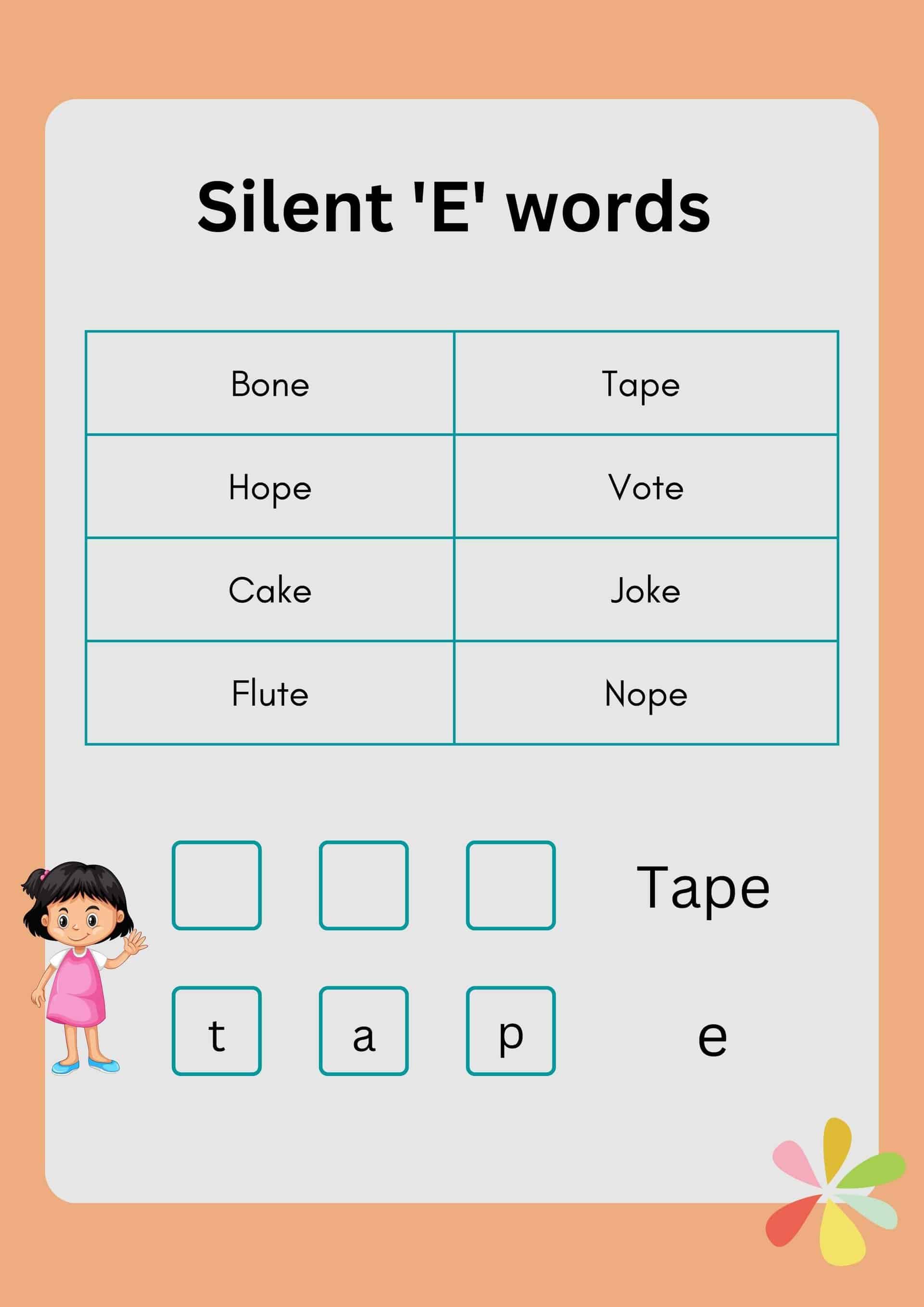Viewport: 924px width, 1307px height.
Task: Click the letter 't' tile
Action: [x=220, y=1030]
